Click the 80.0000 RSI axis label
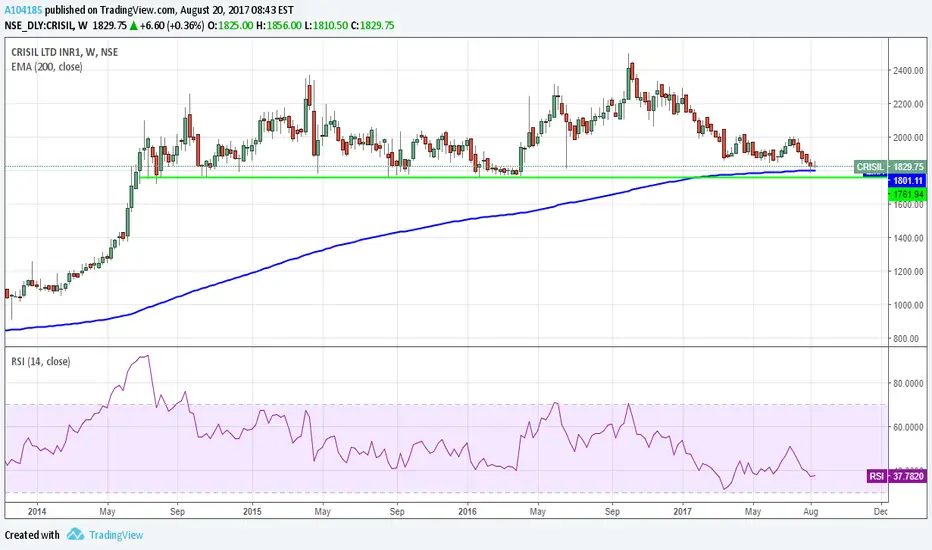Screen dimensions: 932x550 (908, 384)
